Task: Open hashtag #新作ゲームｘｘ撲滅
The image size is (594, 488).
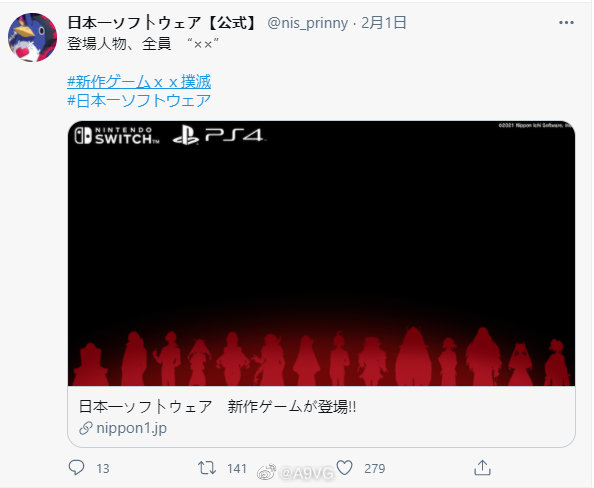Action: pyautogui.click(x=139, y=82)
